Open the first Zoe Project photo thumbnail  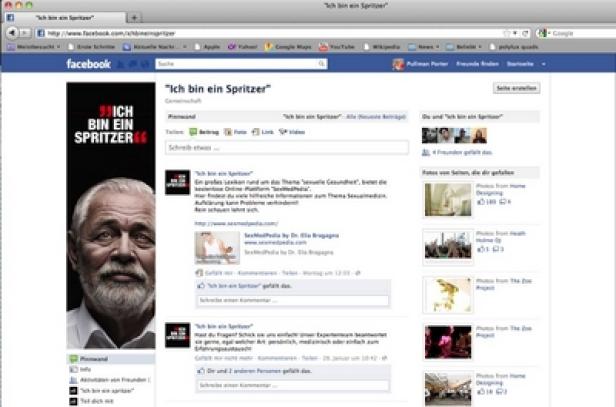click(448, 295)
